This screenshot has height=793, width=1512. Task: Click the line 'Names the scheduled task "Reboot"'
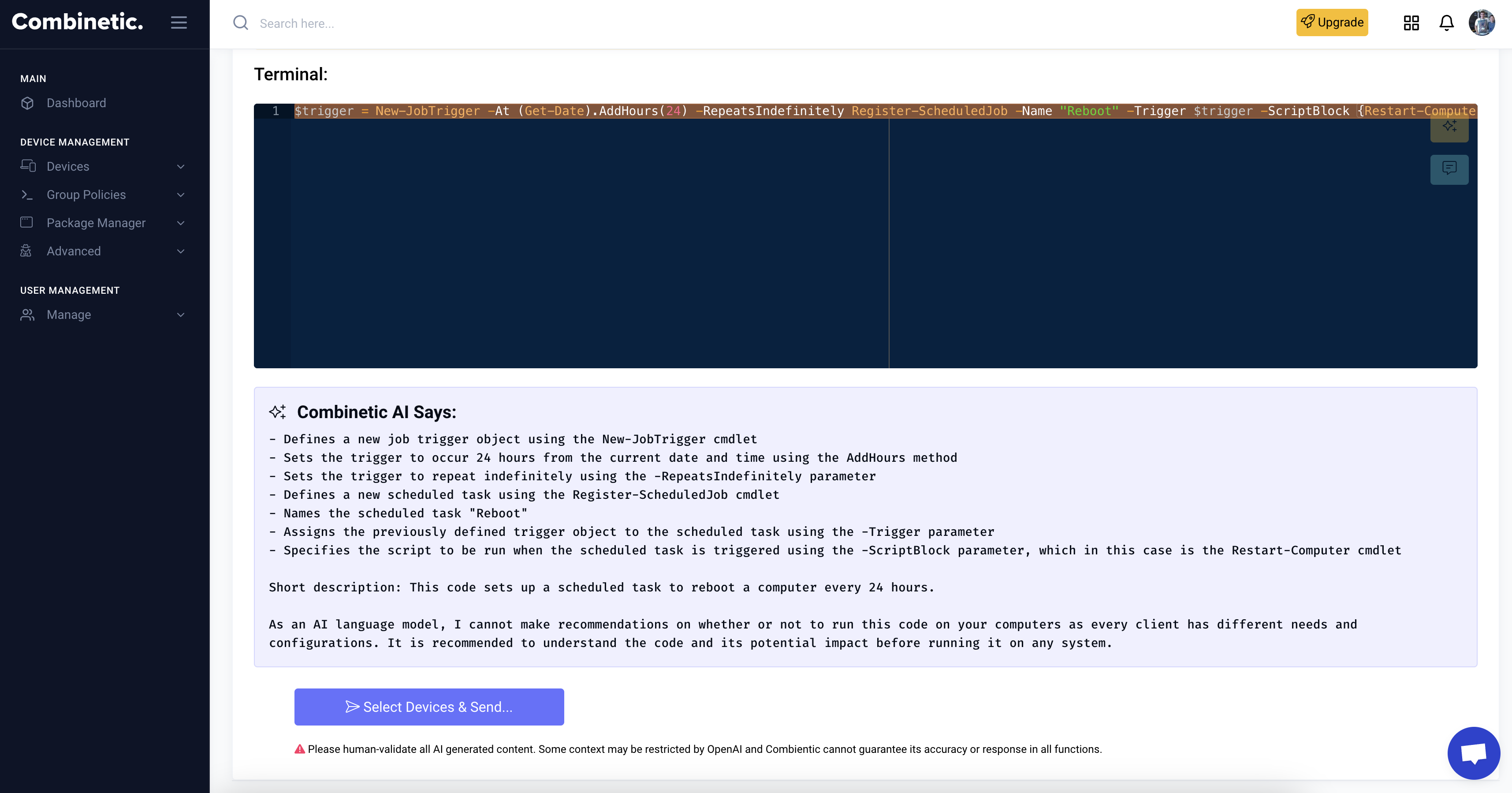click(398, 513)
